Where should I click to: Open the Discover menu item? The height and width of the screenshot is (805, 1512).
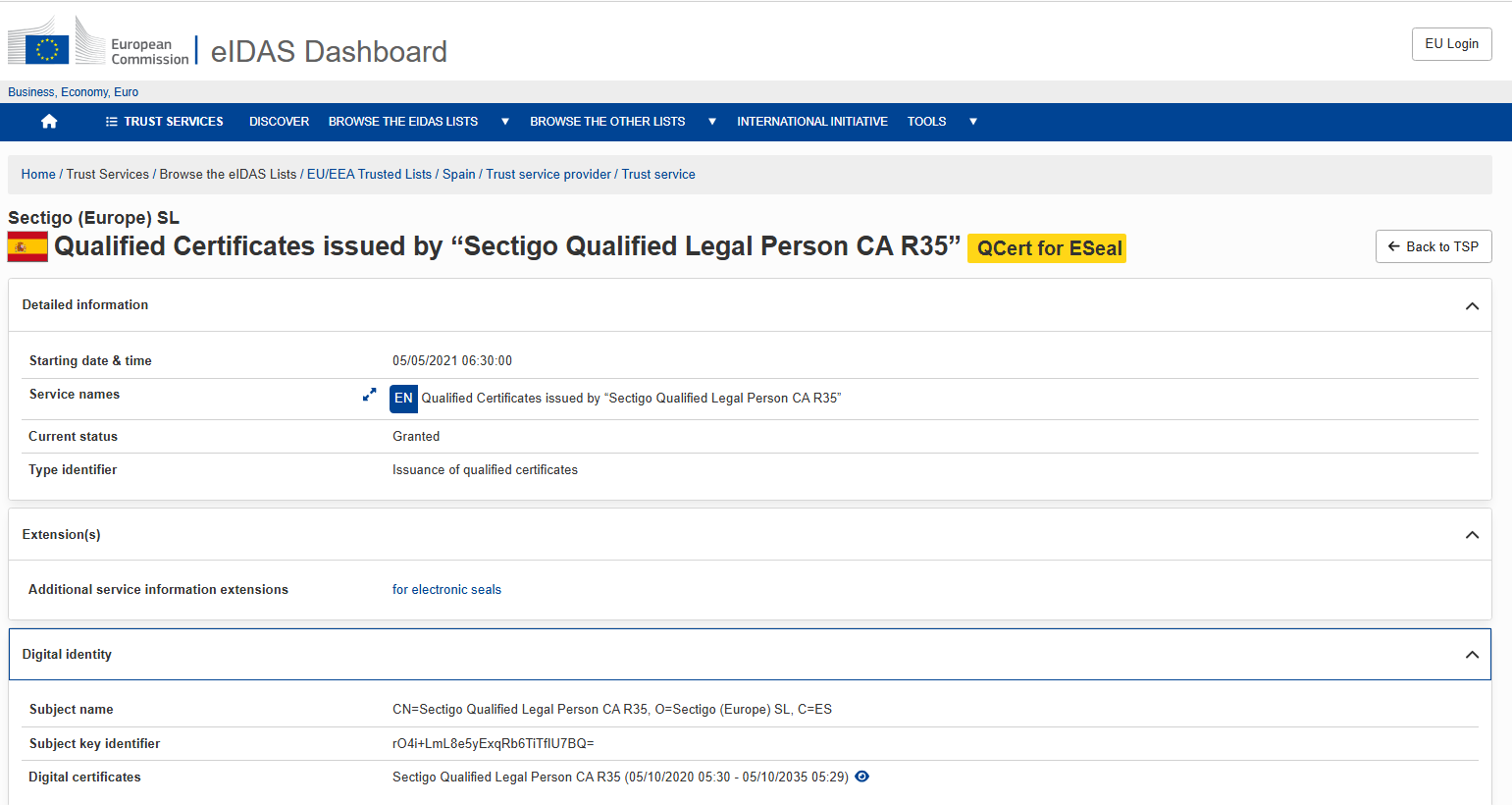[x=279, y=122]
